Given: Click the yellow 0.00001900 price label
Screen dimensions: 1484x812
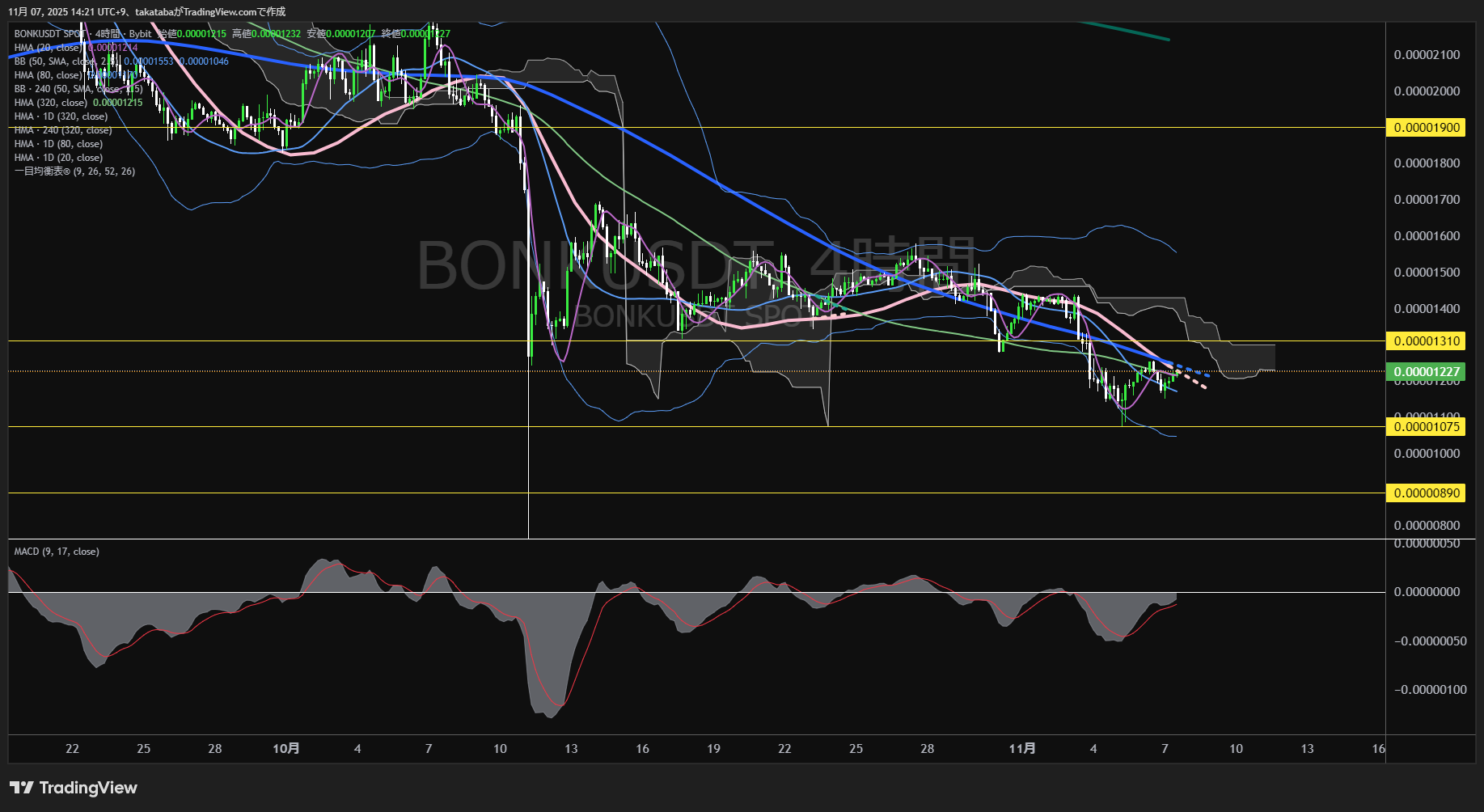Looking at the screenshot, I should (x=1427, y=128).
